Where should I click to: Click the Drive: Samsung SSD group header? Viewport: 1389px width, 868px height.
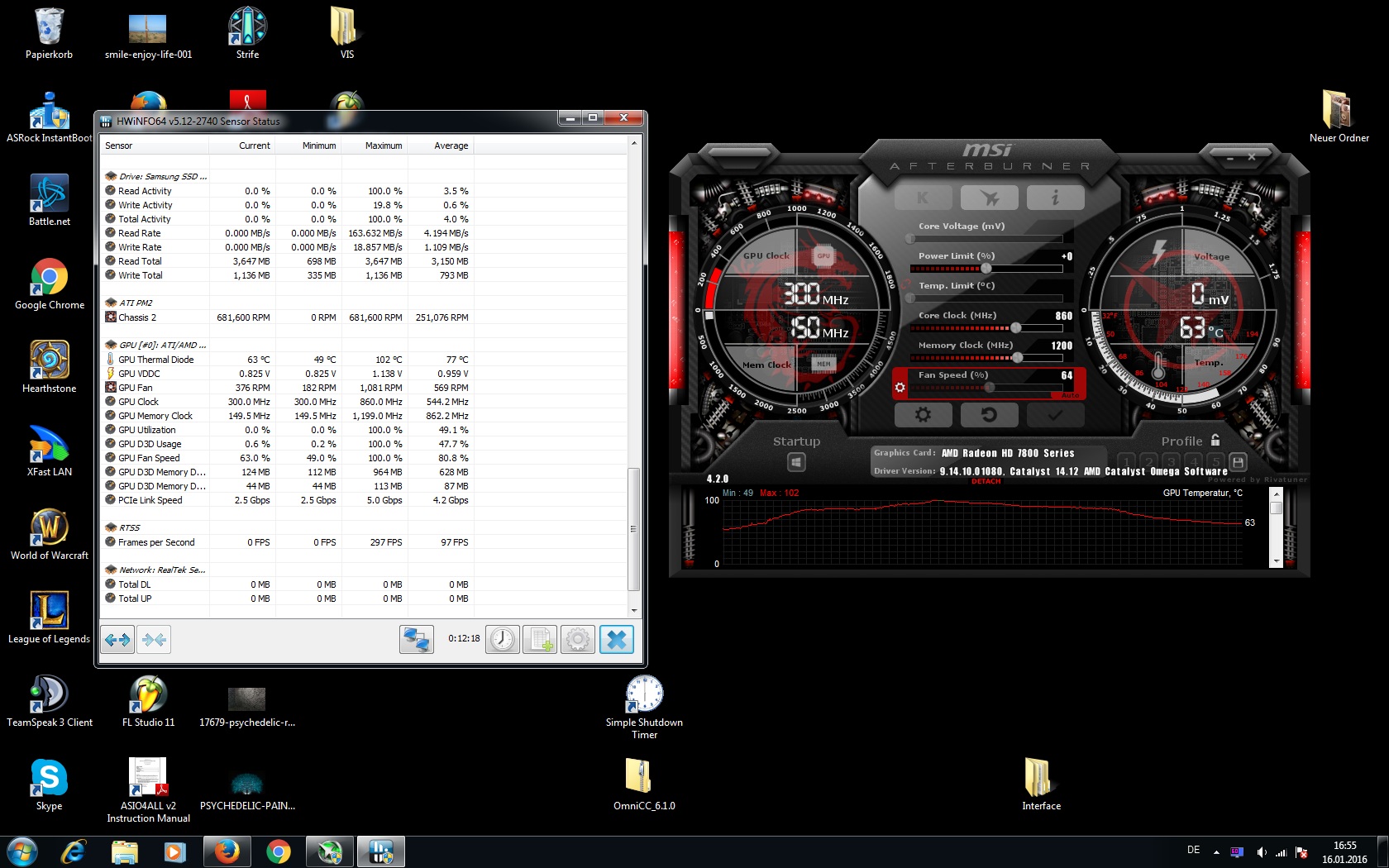click(x=156, y=176)
